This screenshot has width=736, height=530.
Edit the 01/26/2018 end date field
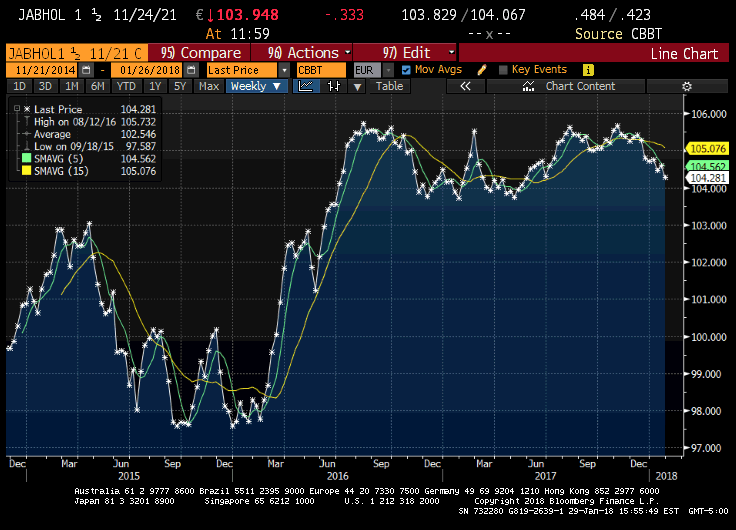(x=147, y=70)
